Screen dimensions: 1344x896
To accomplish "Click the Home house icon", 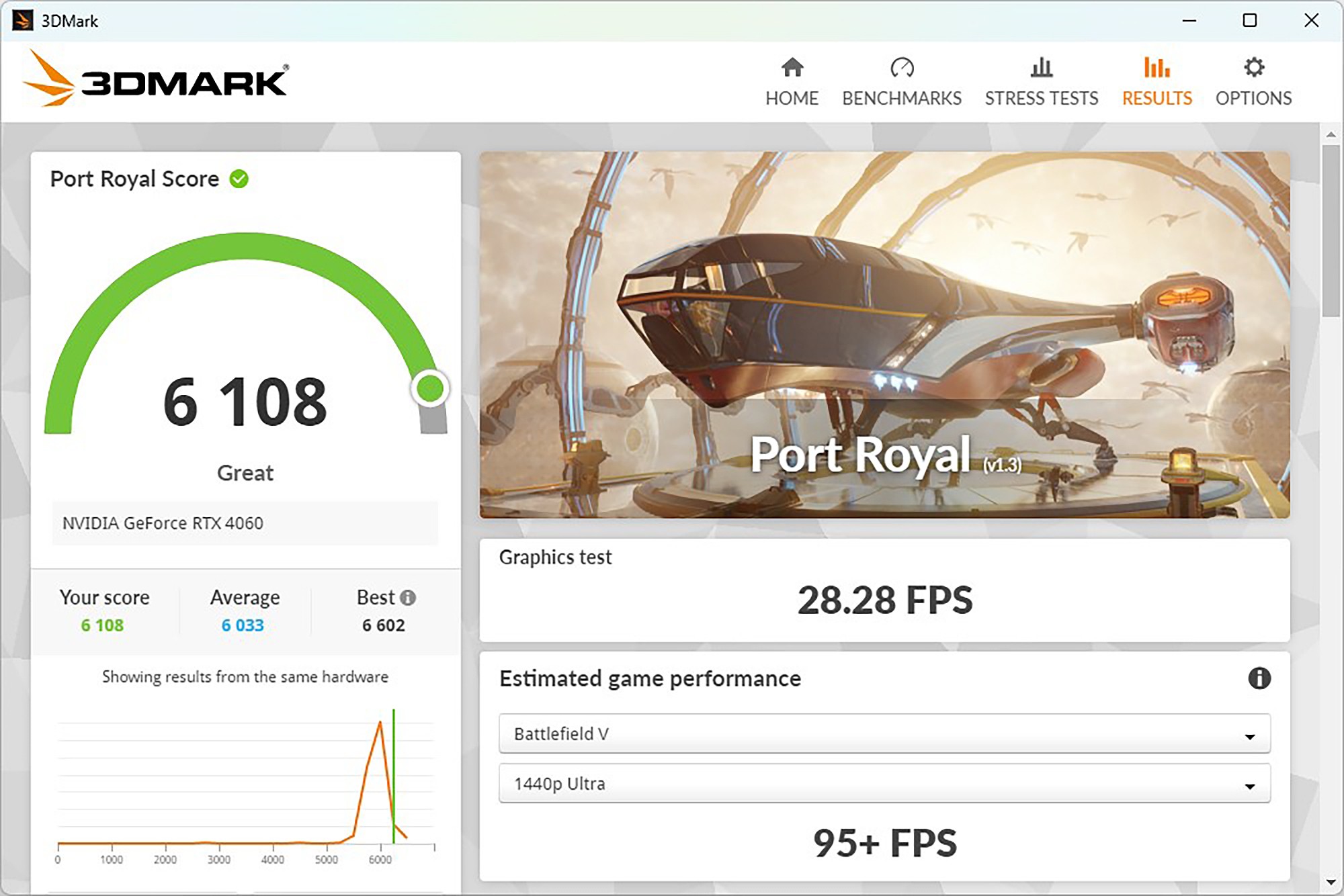I will coord(792,67).
